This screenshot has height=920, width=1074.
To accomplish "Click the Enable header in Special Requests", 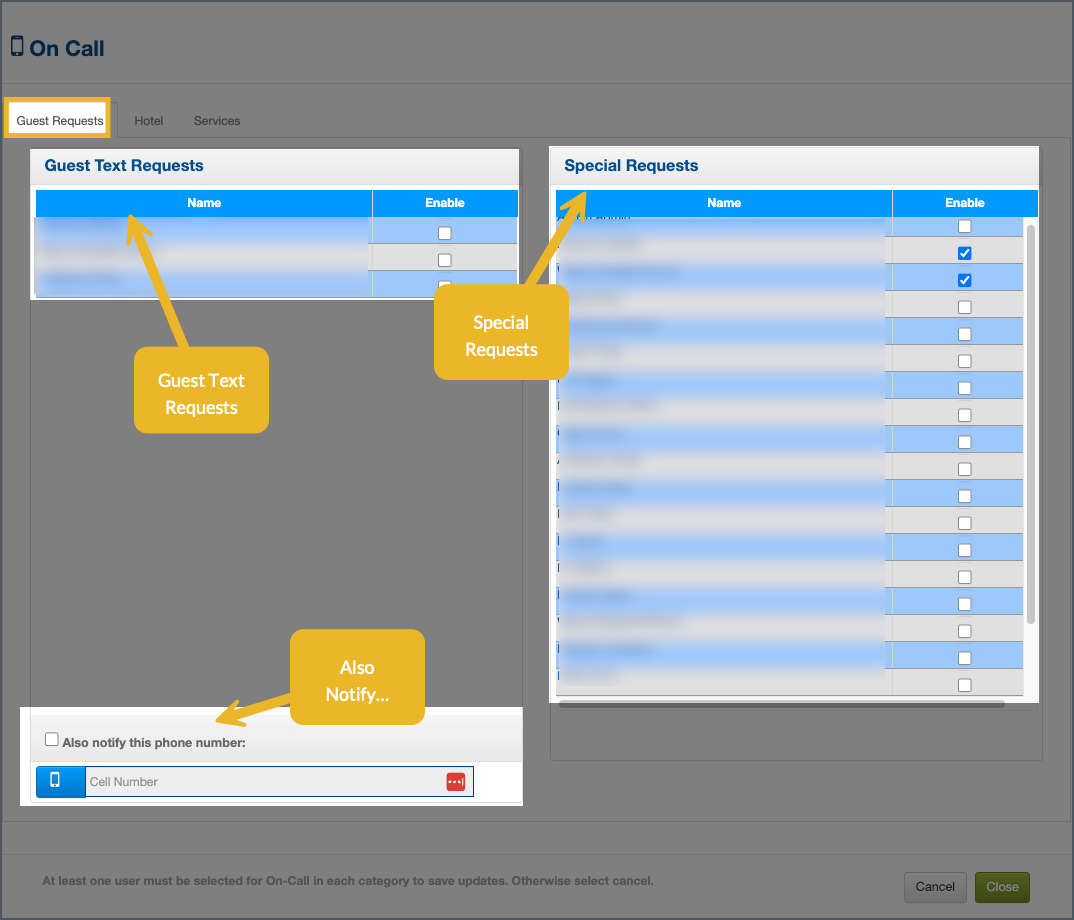I will (x=965, y=203).
